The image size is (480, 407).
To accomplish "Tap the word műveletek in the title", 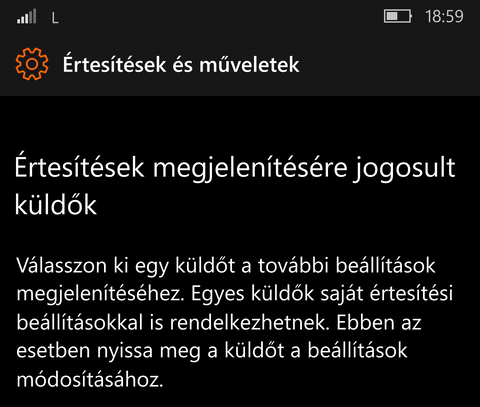I will (x=249, y=64).
